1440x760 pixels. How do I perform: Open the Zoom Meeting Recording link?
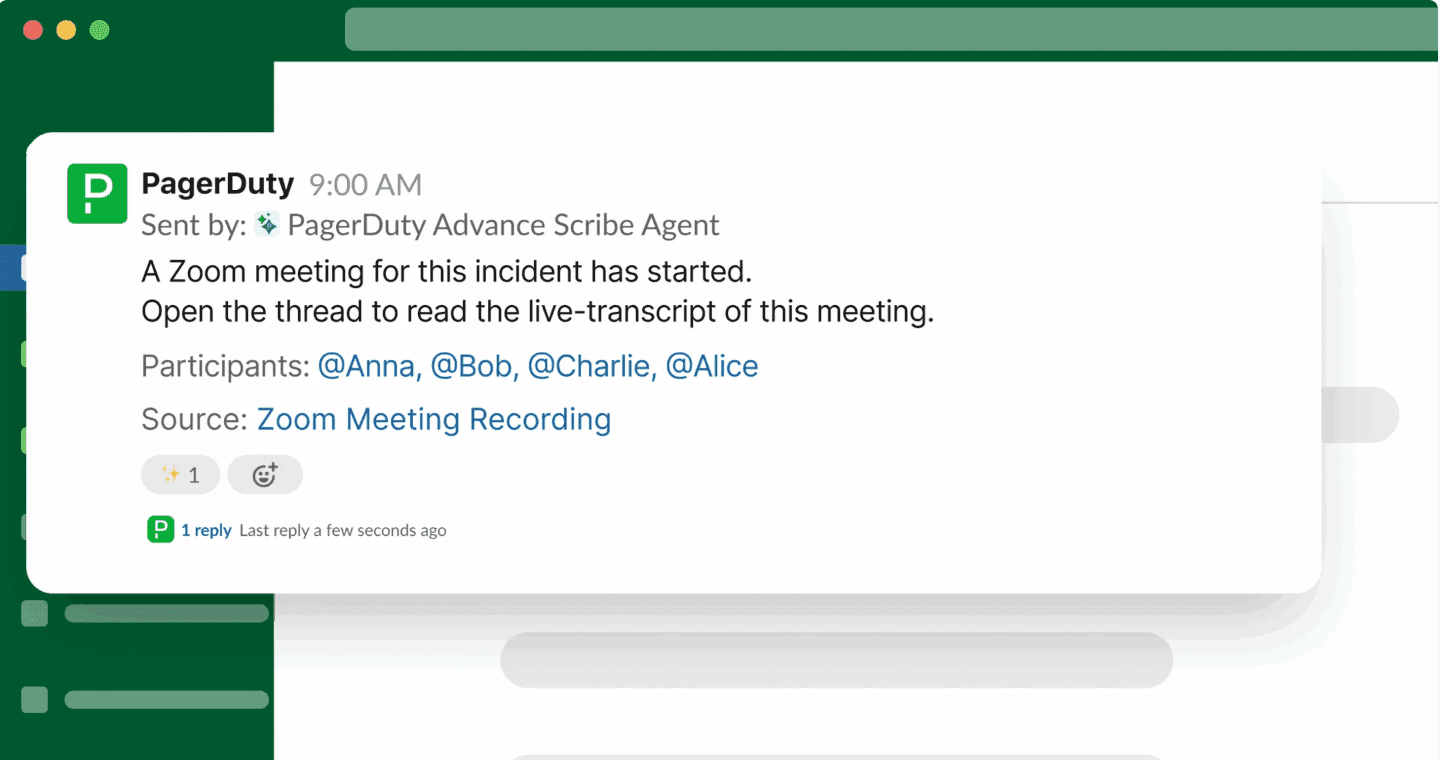click(433, 419)
